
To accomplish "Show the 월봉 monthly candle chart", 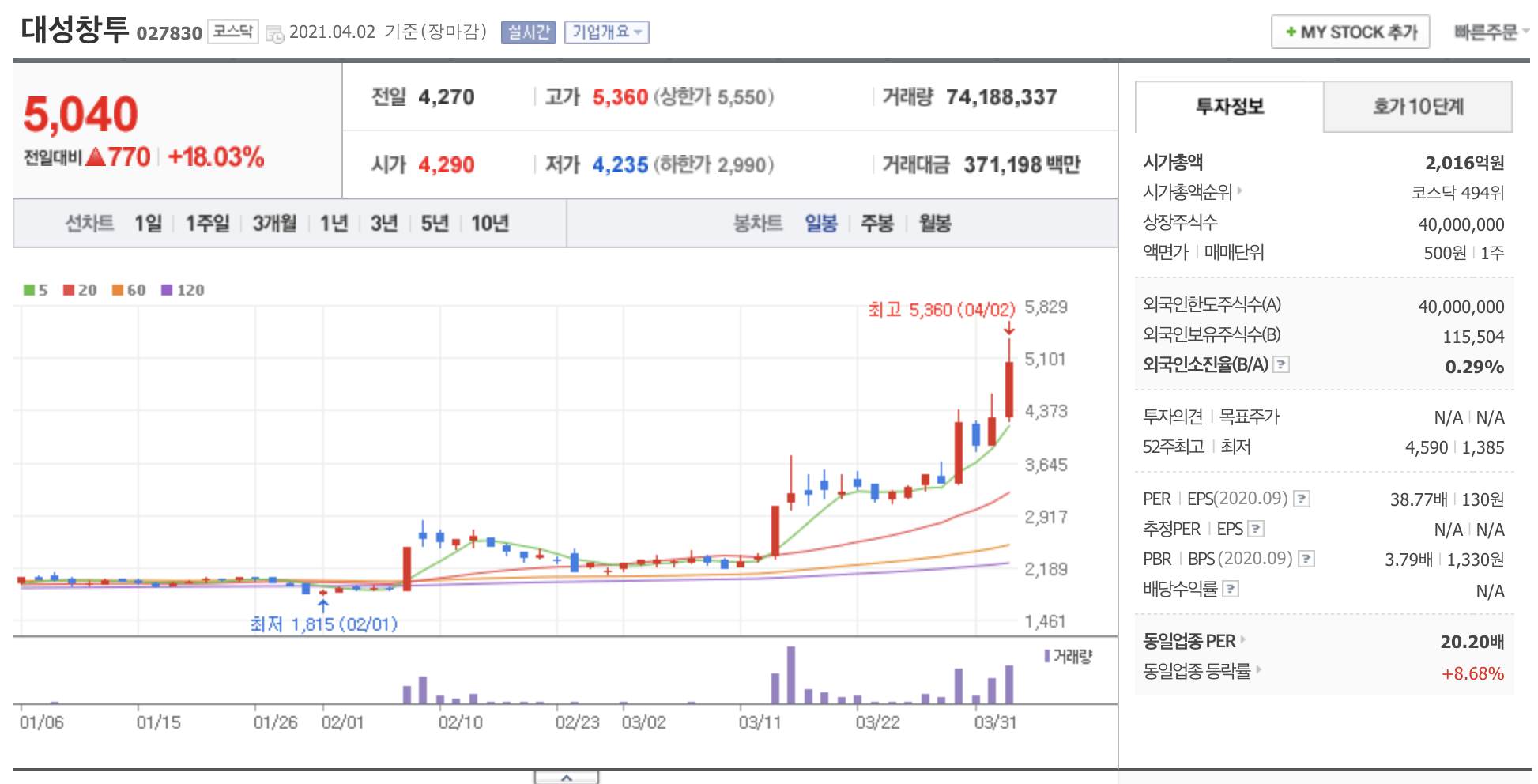I will [935, 224].
